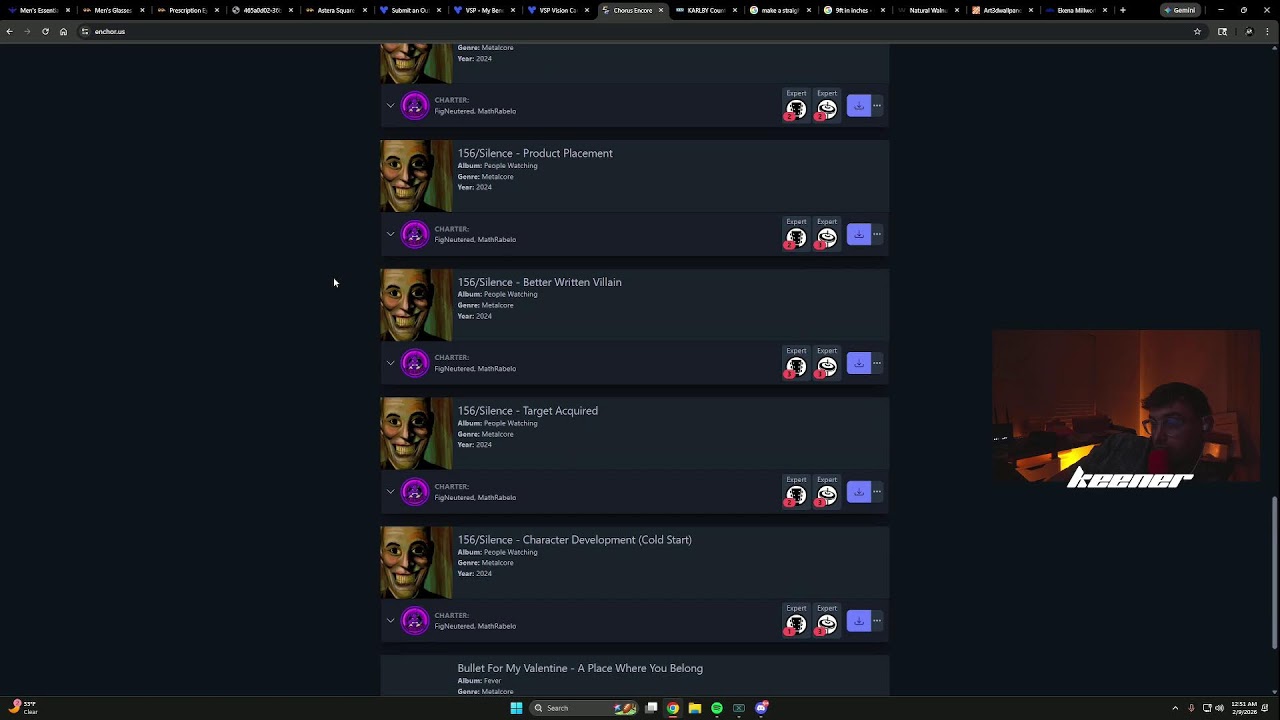Viewport: 1280px width, 720px height.
Task: Go back to the previous page
Action: click(x=9, y=31)
